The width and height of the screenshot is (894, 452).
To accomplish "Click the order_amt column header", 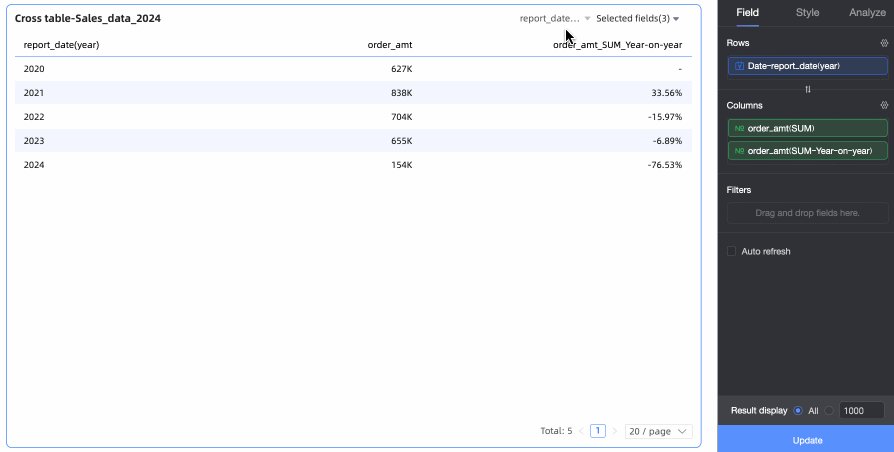I will [x=390, y=44].
